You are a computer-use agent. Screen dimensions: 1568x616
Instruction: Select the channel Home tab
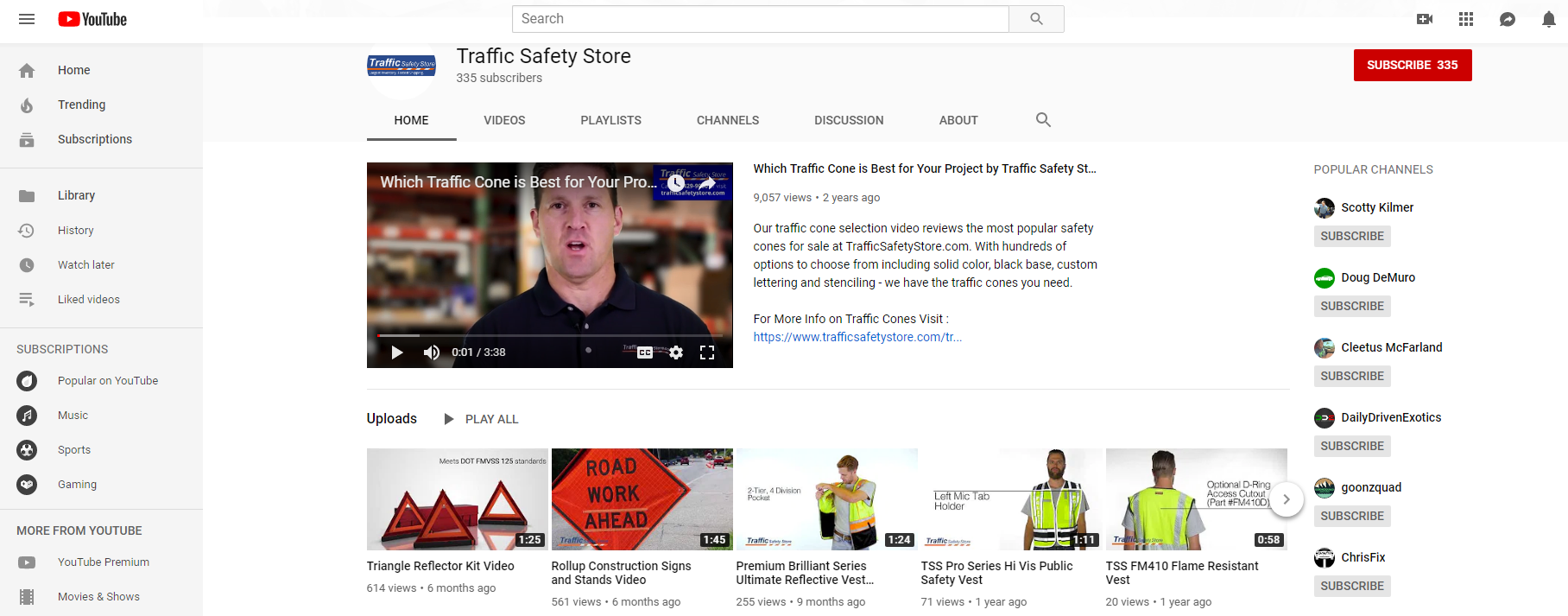point(411,120)
